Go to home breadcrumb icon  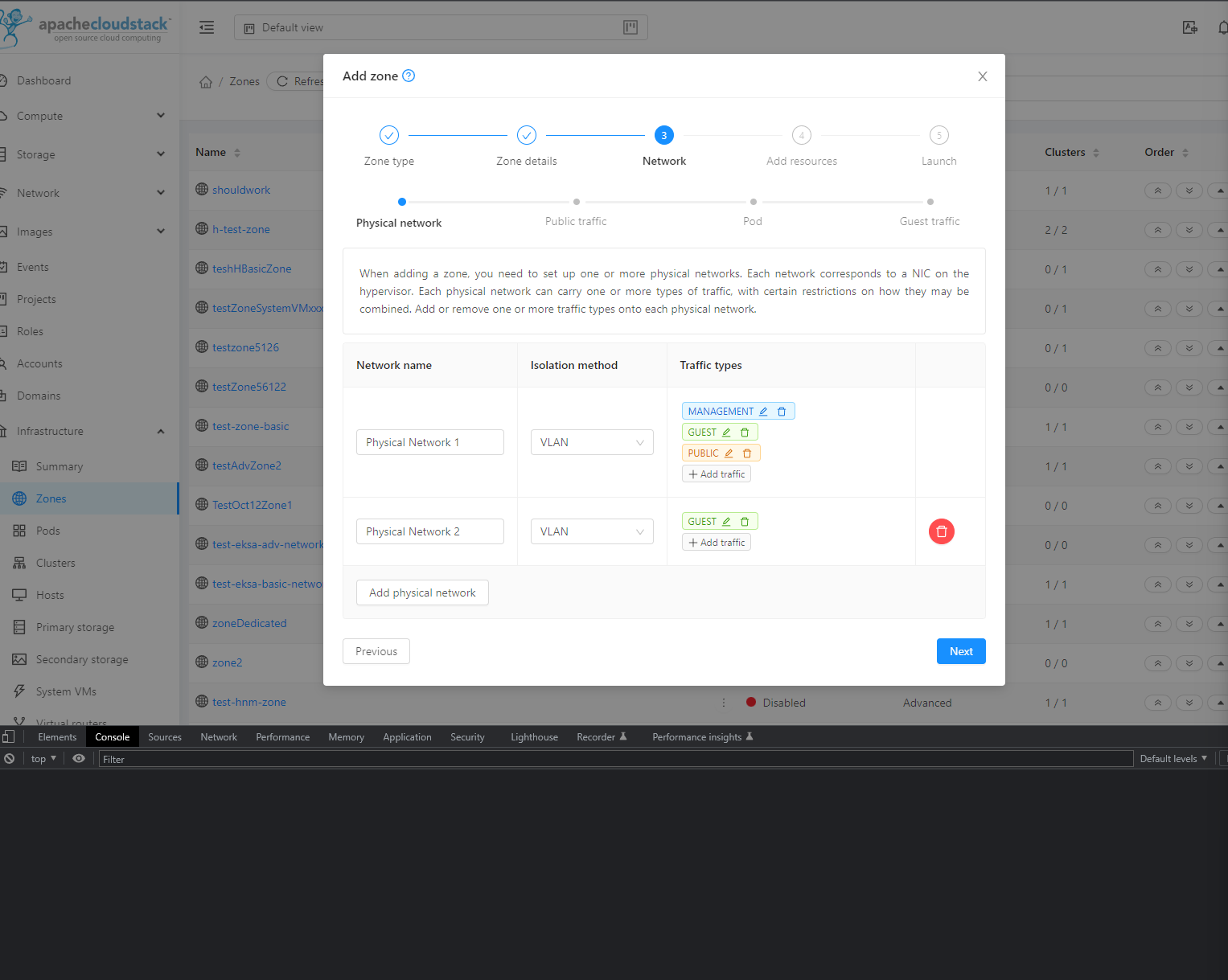(206, 82)
